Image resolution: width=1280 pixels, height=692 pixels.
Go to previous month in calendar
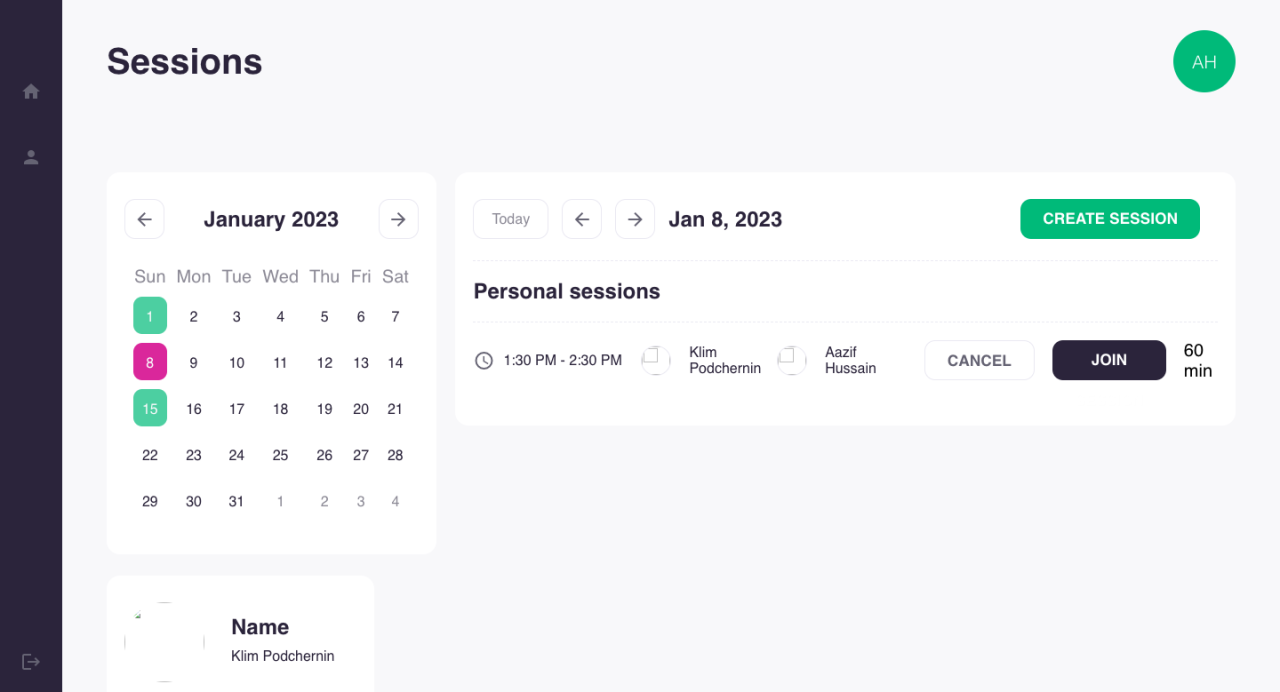pyautogui.click(x=144, y=219)
